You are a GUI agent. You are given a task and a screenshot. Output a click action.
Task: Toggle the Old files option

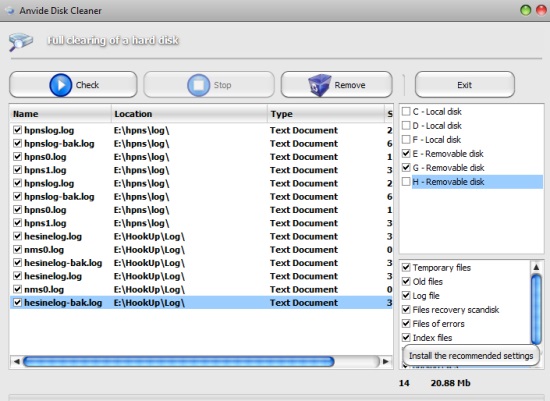(406, 282)
